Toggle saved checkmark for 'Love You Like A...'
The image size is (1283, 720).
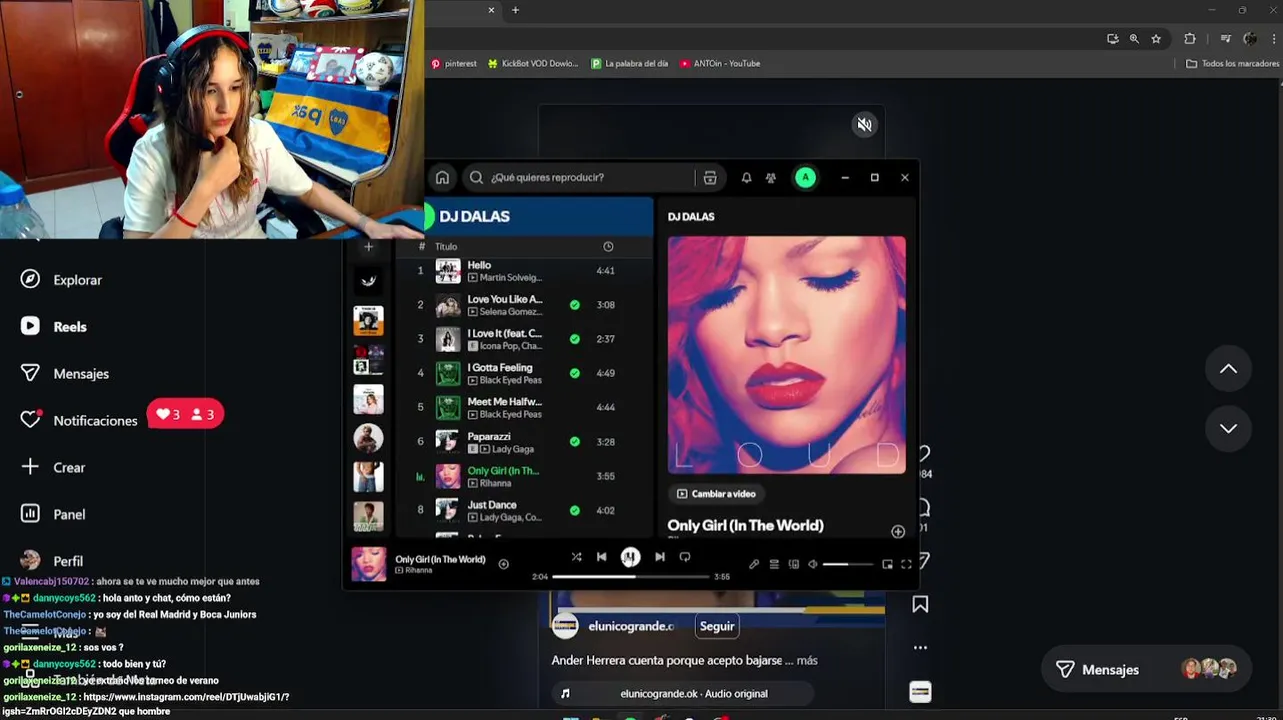pyautogui.click(x=575, y=305)
